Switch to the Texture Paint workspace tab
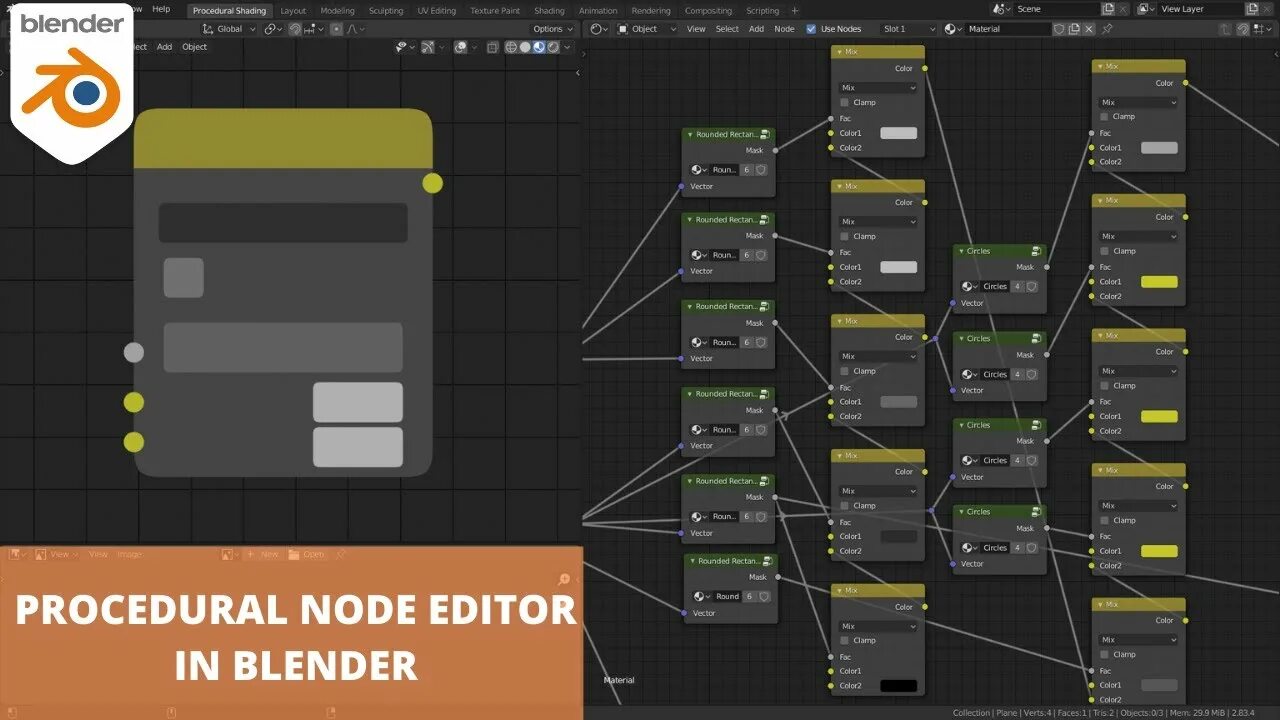 tap(495, 11)
